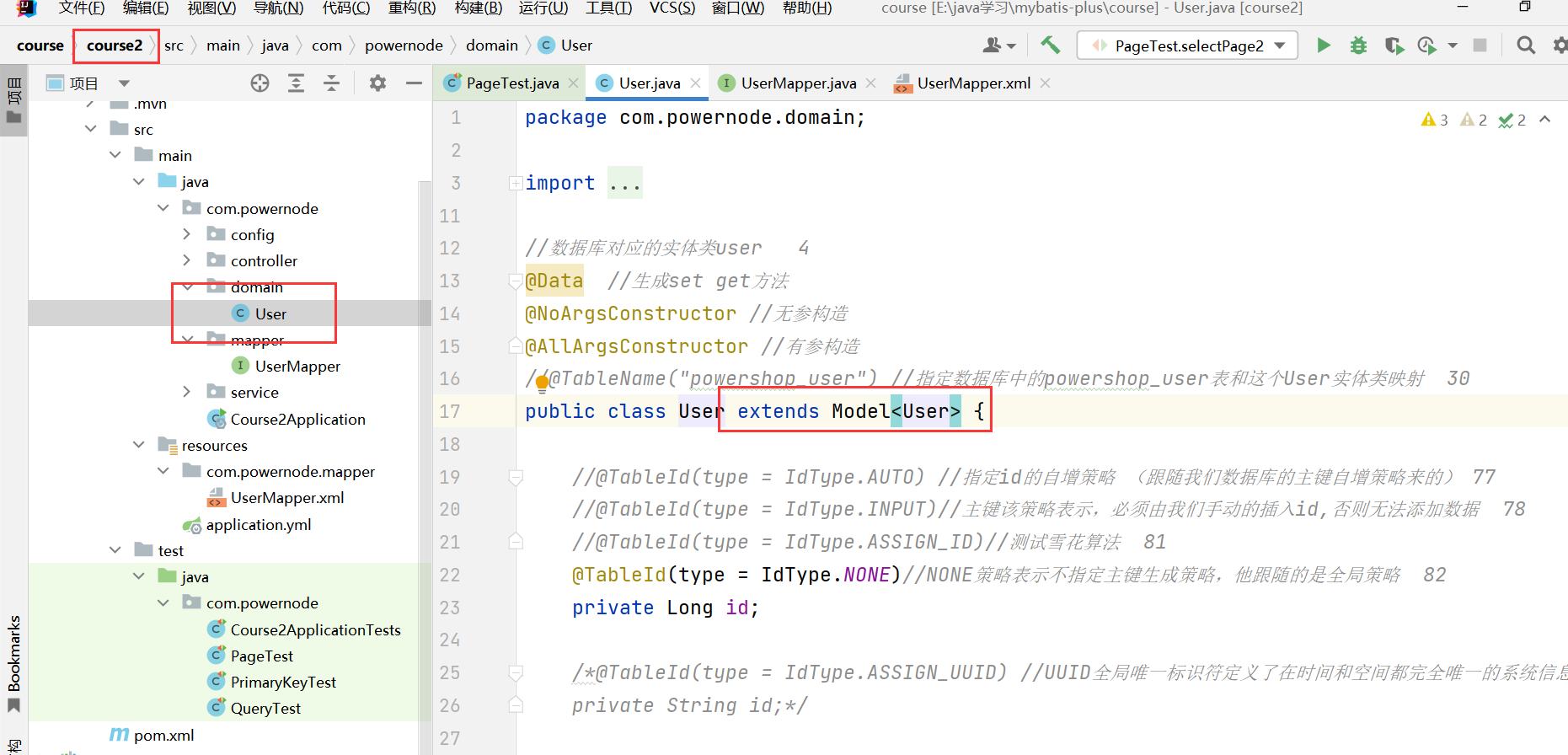Run with coverage shield icon
Viewport: 1568px width, 755px height.
click(1394, 46)
